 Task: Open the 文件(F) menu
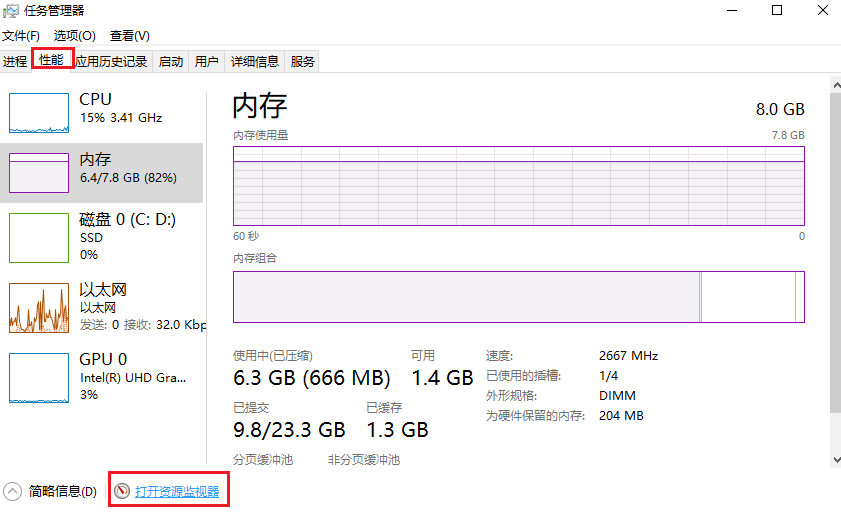coord(20,35)
